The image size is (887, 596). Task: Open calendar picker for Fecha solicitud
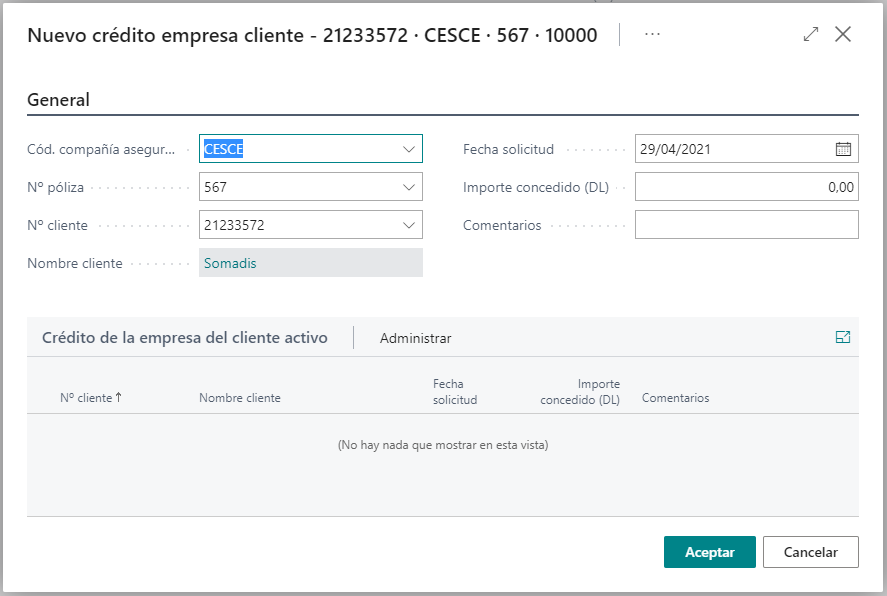843,149
